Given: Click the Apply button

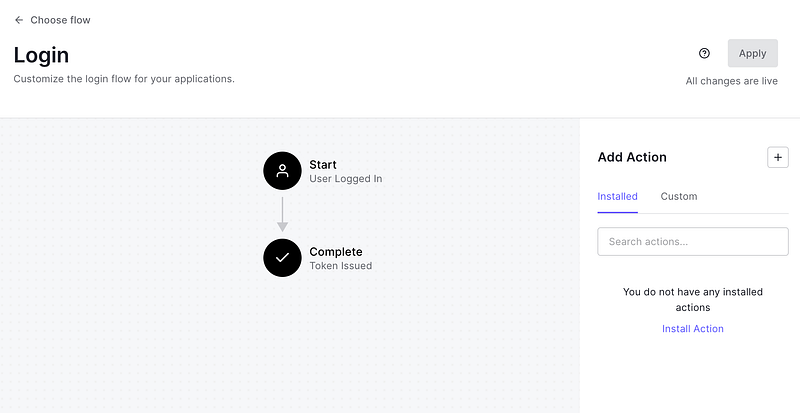Looking at the screenshot, I should click(752, 54).
